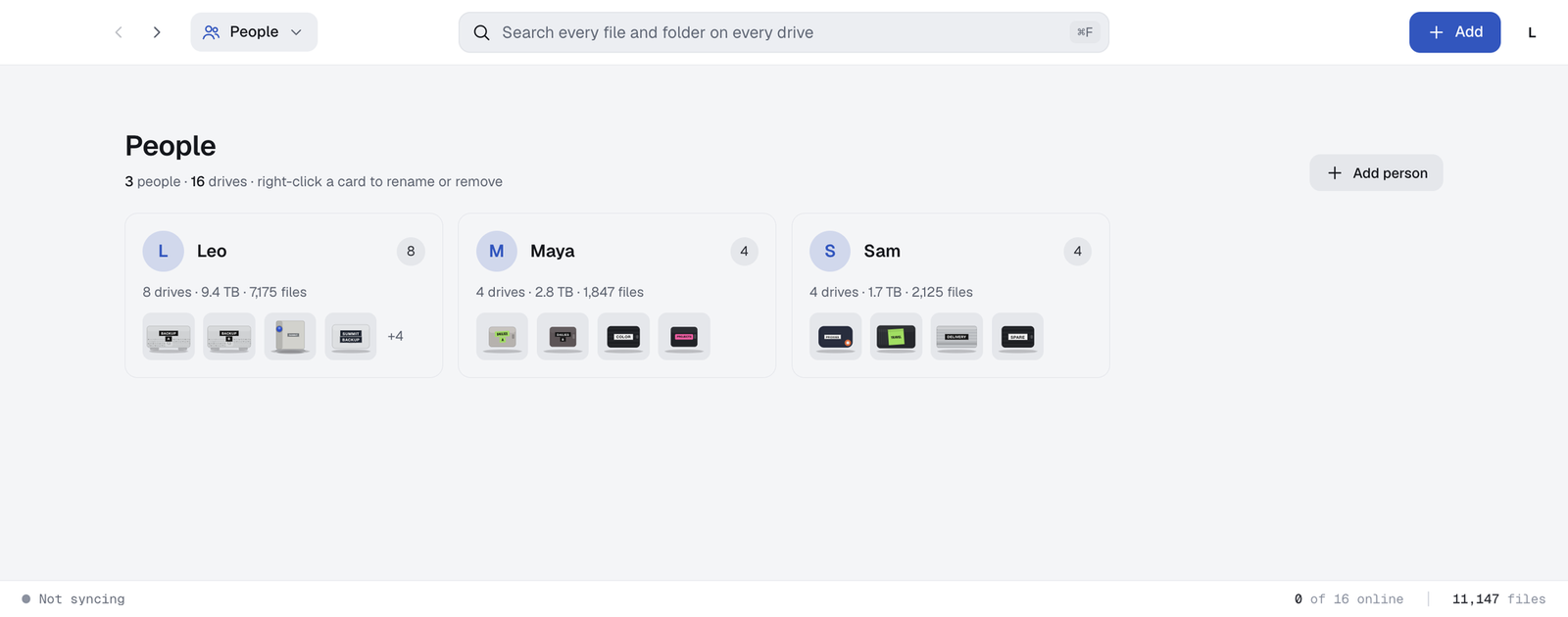This screenshot has width=1568, height=617.
Task: Open Maya's person card by name
Action: [553, 251]
